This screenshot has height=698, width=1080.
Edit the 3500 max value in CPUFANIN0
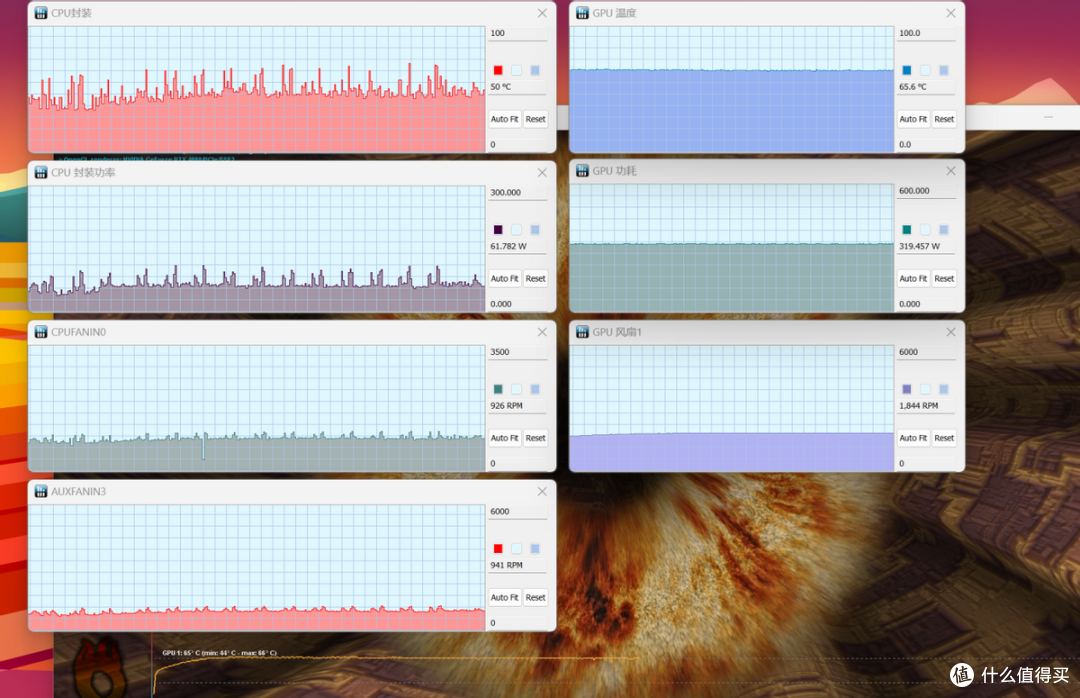tap(517, 352)
